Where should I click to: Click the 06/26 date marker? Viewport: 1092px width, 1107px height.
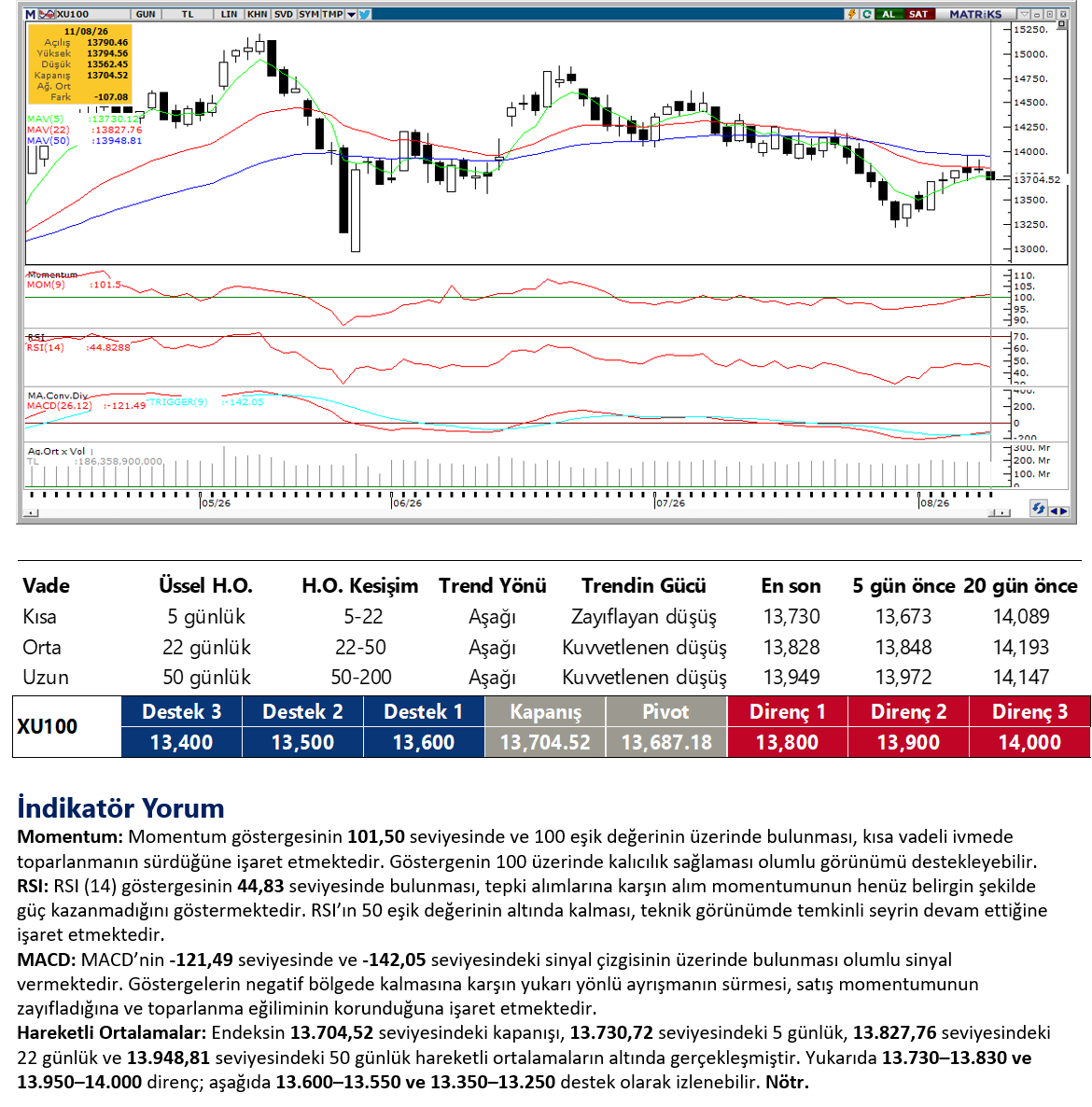(x=407, y=503)
